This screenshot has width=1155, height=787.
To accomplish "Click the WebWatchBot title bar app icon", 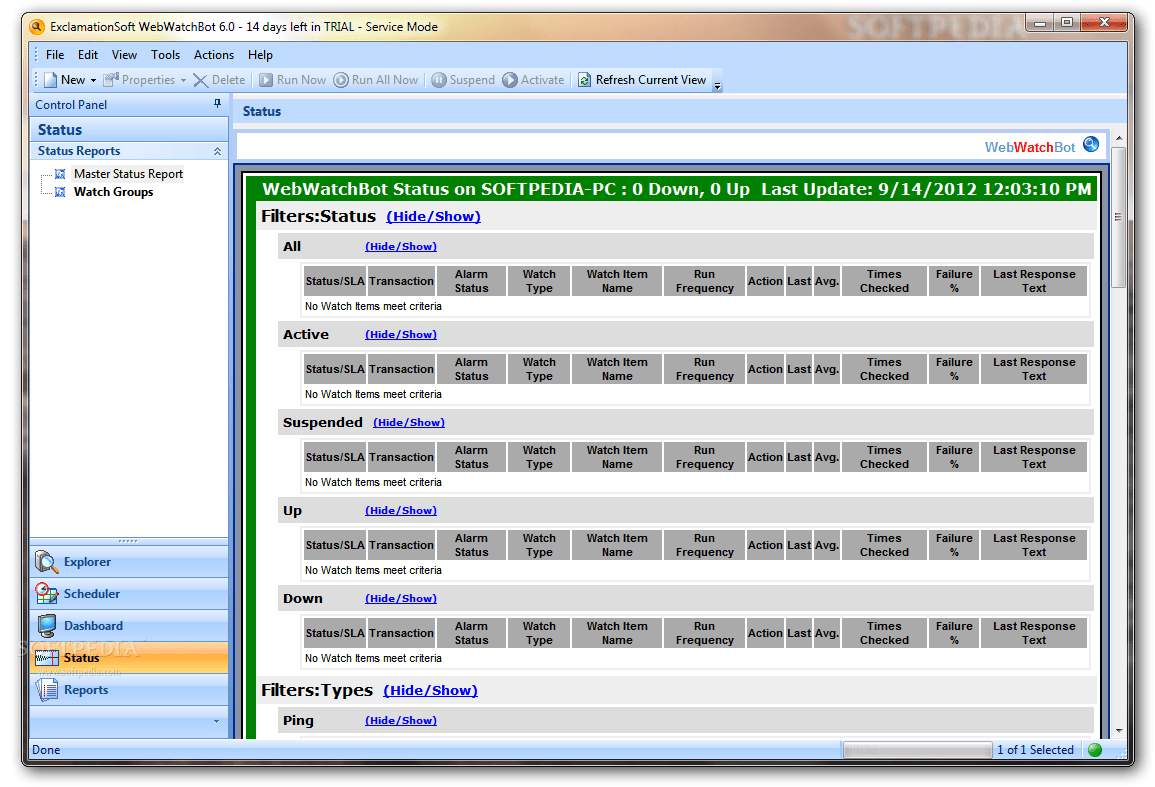I will 38,27.
